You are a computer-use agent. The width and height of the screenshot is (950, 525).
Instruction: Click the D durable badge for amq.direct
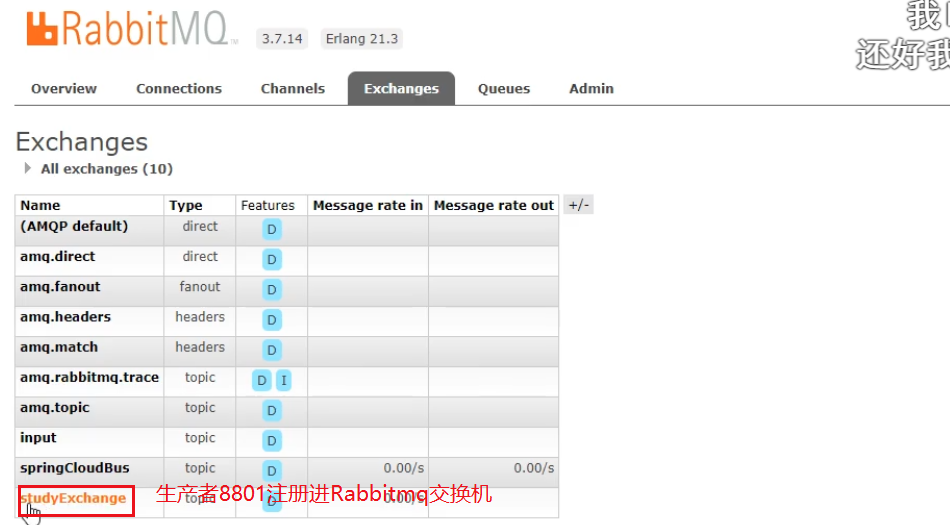271,260
